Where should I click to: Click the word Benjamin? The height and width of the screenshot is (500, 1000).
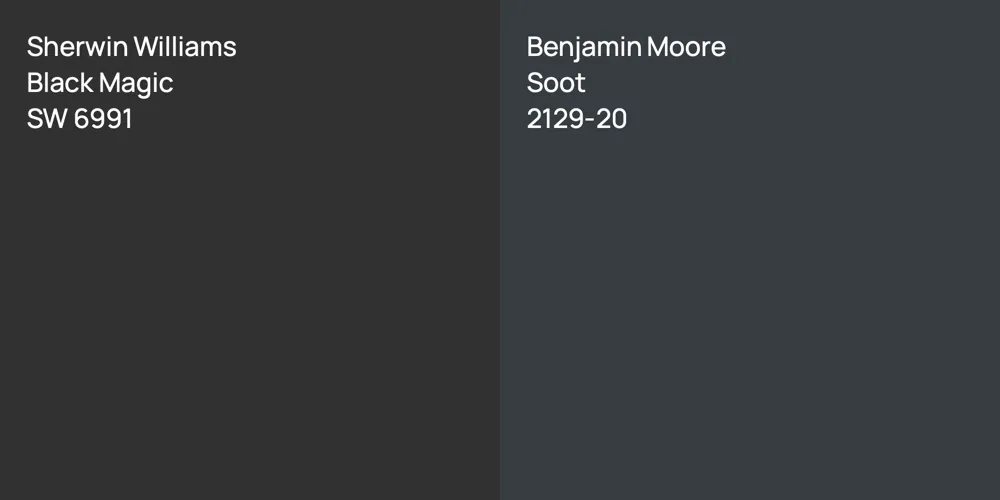point(584,47)
